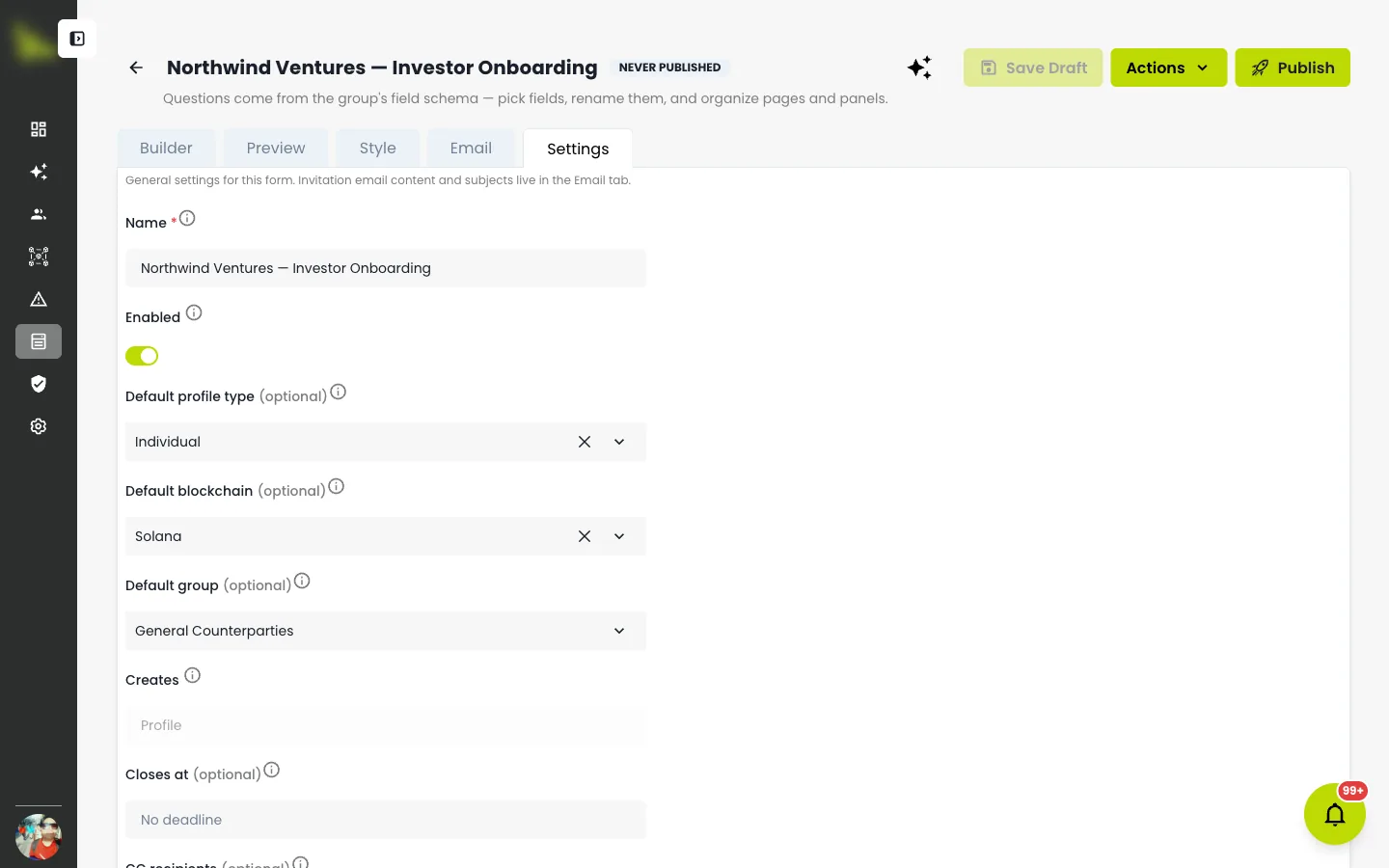
Task: Click the form title heading text
Action: coord(382,68)
